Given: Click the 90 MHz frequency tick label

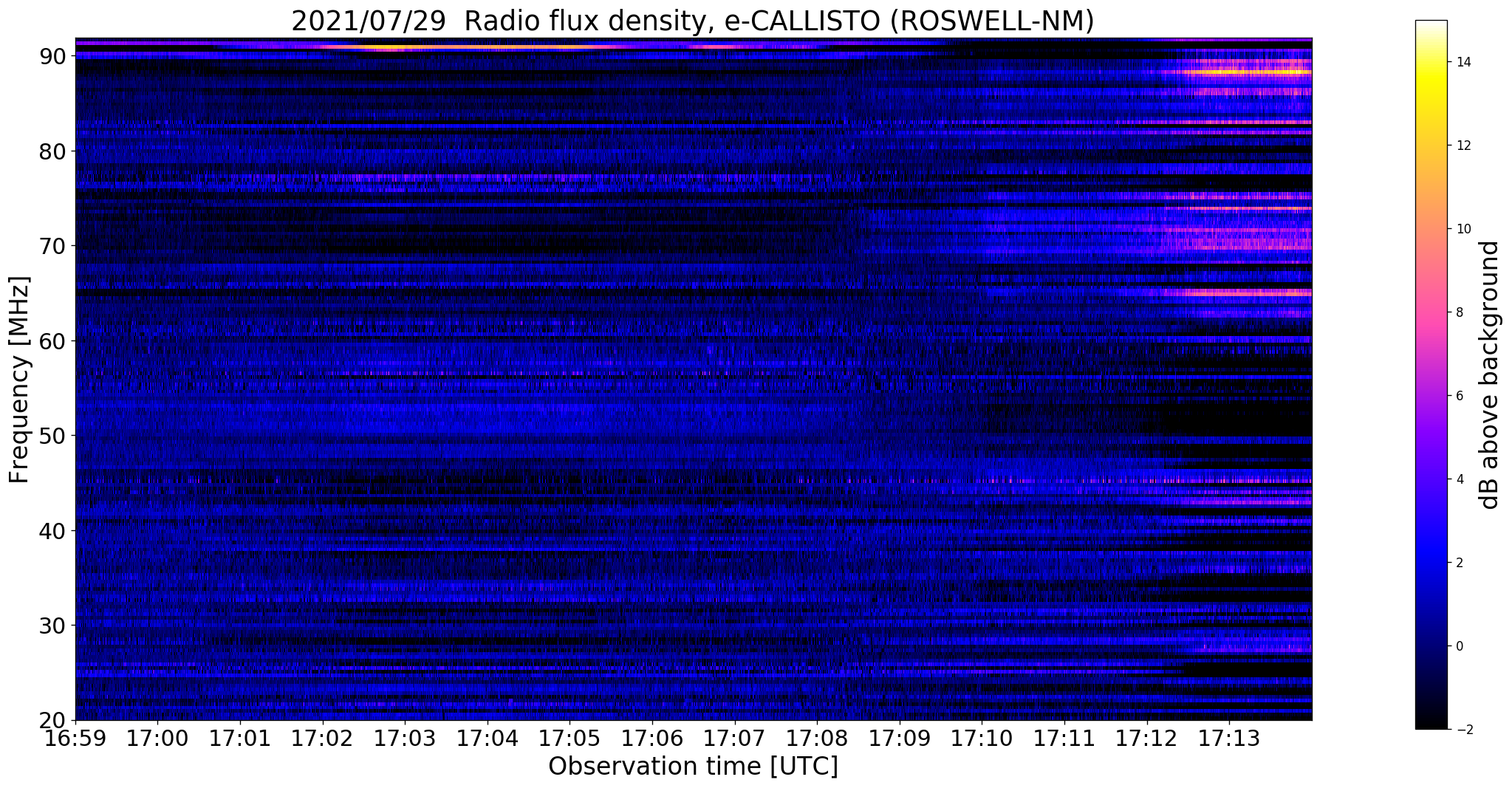Looking at the screenshot, I should point(52,56).
